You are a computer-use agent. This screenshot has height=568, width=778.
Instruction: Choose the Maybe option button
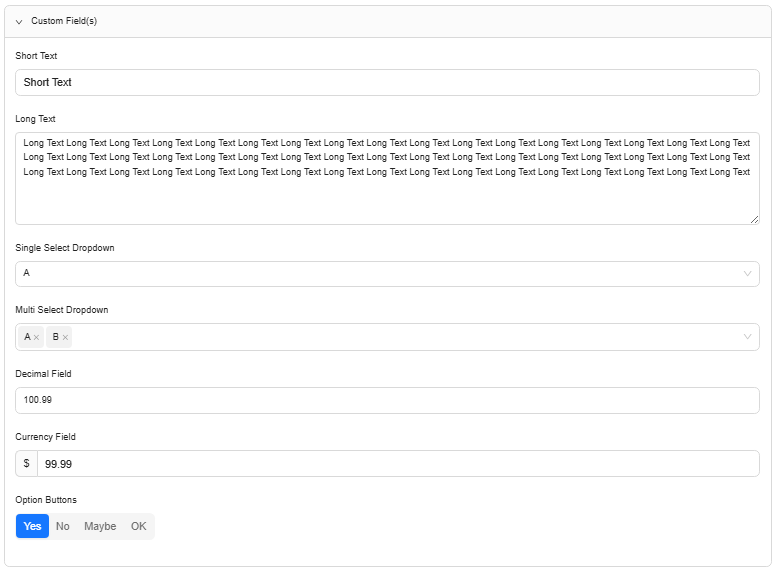(100, 526)
